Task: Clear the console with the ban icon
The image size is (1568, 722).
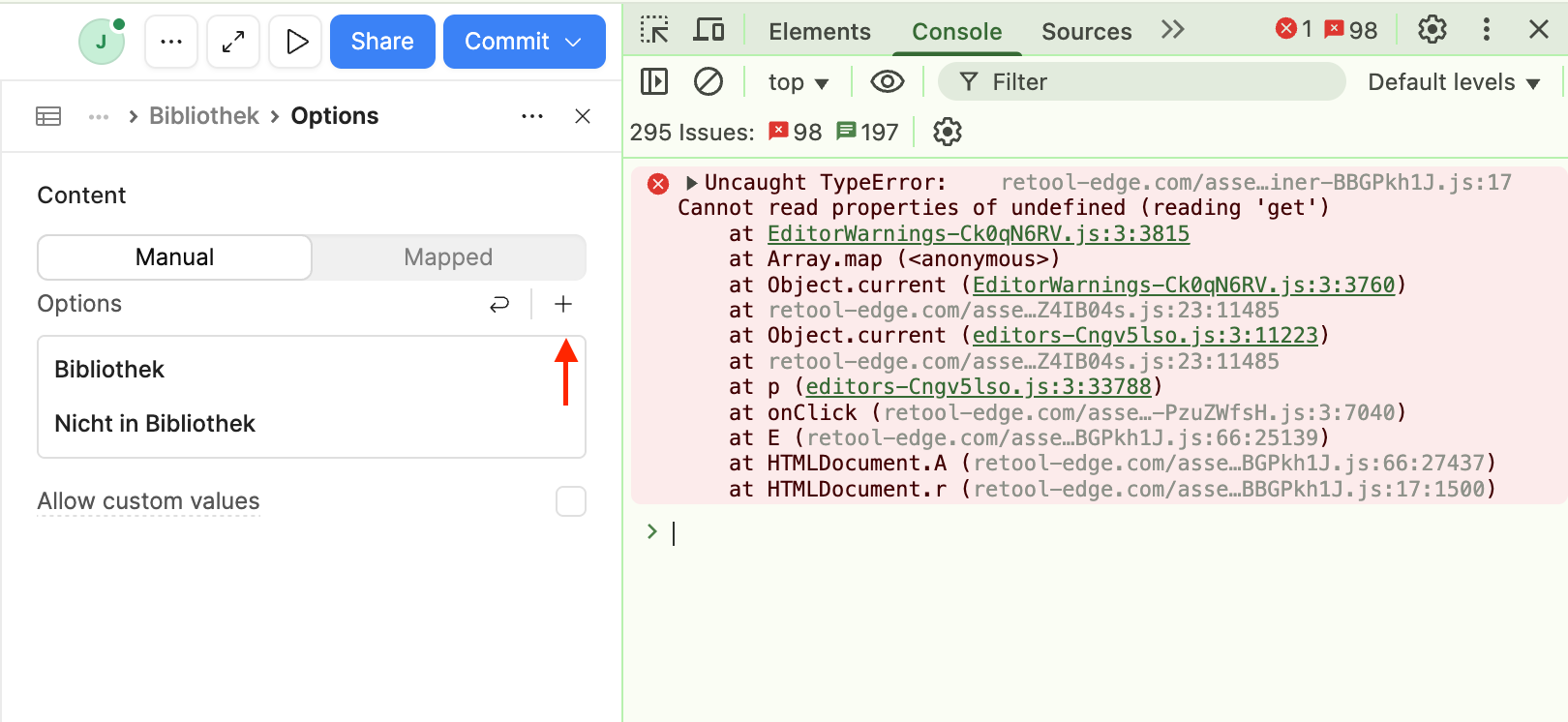Action: (709, 82)
